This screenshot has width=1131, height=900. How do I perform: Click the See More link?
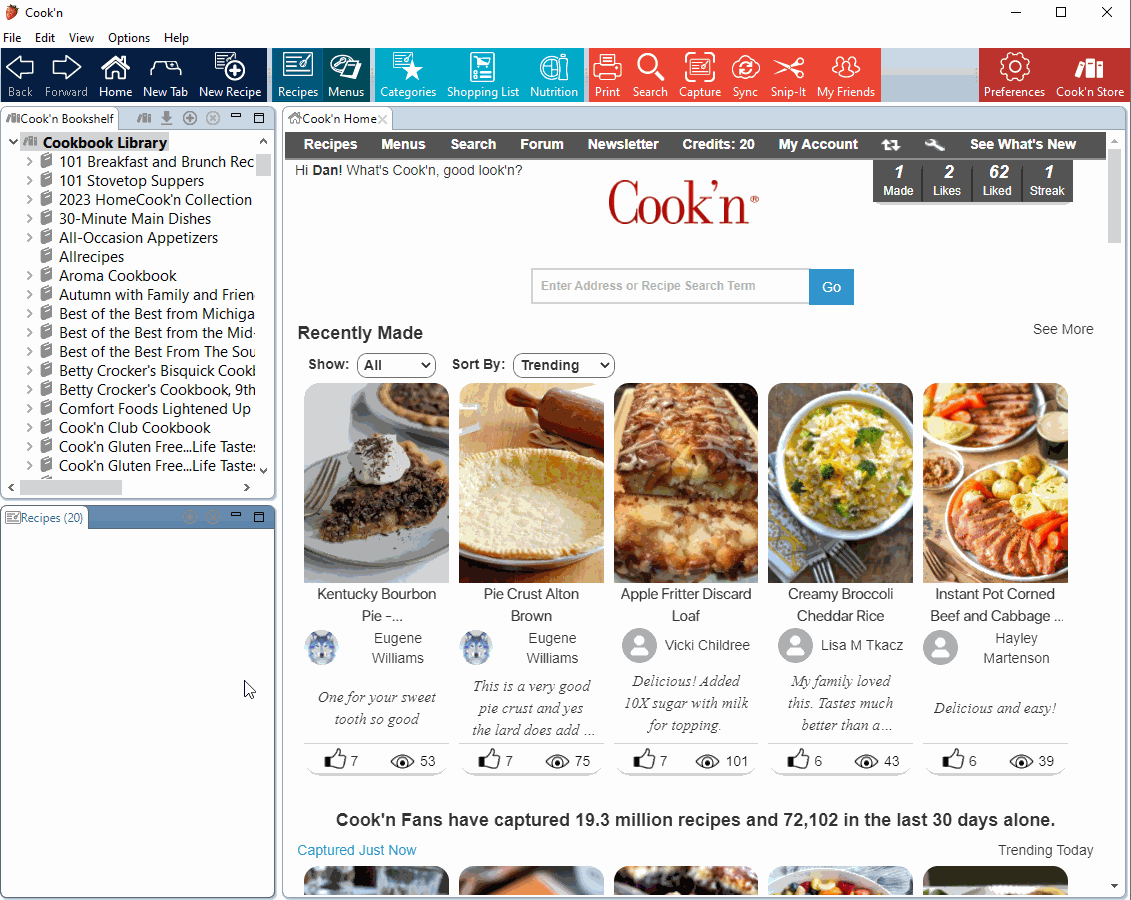[1062, 330]
